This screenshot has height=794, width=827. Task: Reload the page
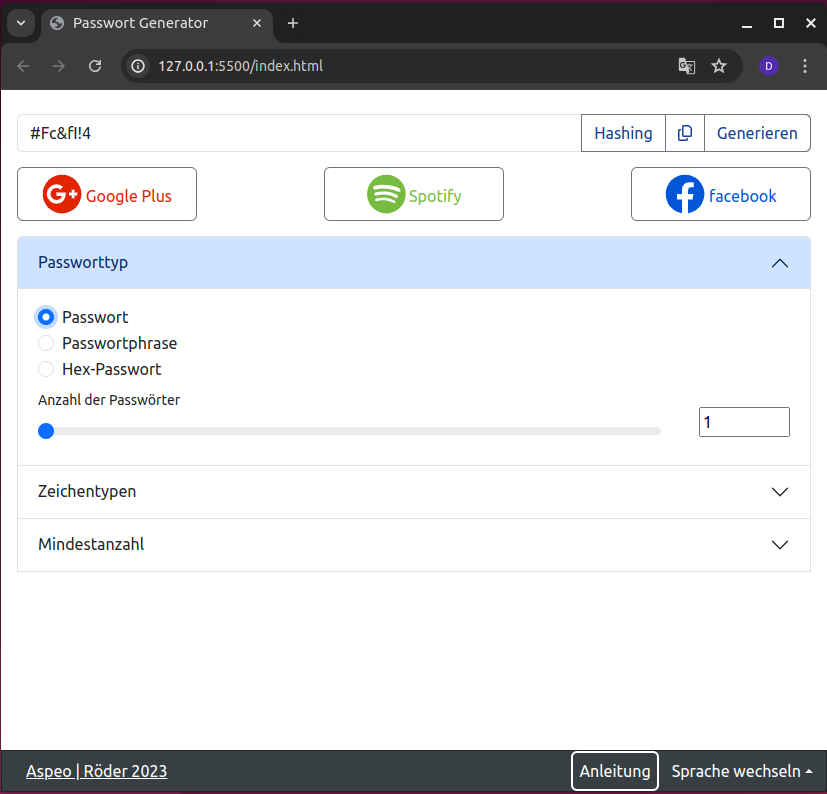pyautogui.click(x=95, y=66)
